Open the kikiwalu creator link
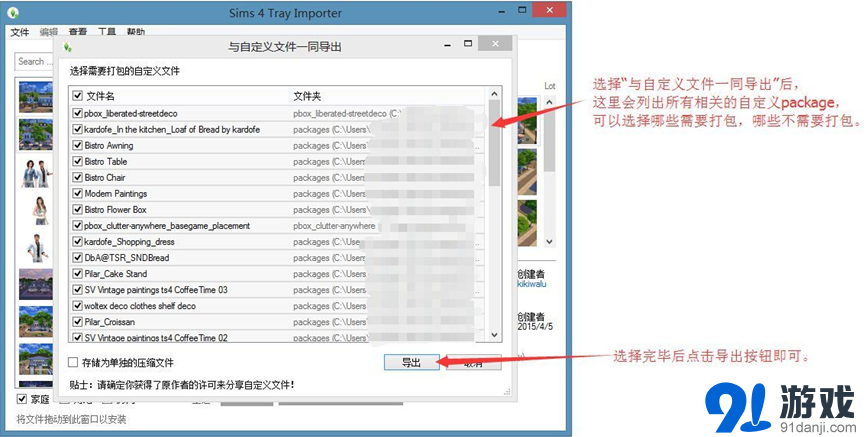 pyautogui.click(x=531, y=284)
